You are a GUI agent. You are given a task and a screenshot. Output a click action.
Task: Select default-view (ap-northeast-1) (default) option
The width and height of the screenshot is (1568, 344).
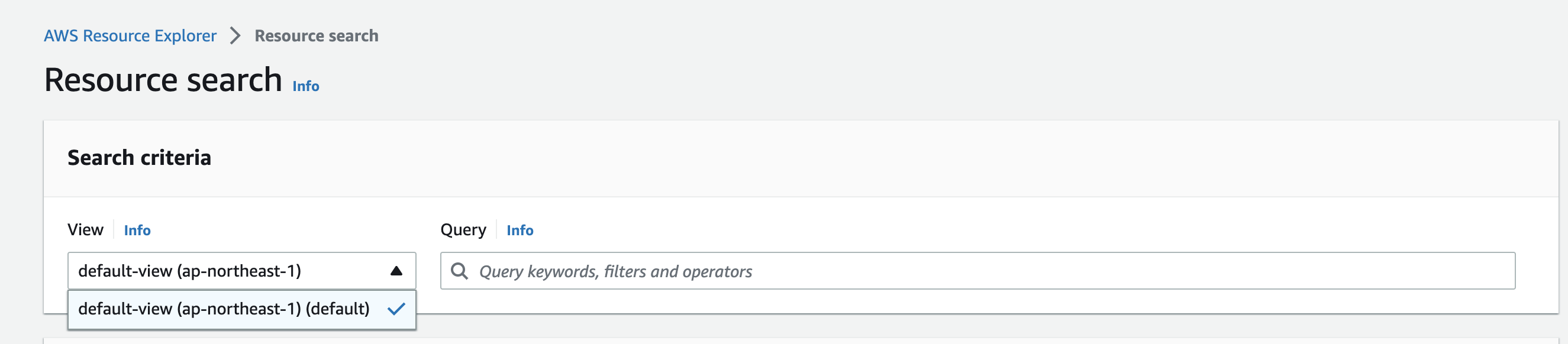click(241, 309)
